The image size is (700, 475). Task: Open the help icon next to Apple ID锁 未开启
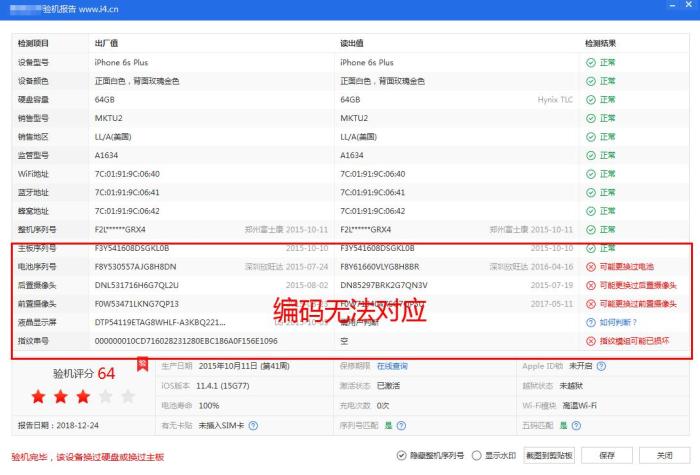click(x=601, y=366)
